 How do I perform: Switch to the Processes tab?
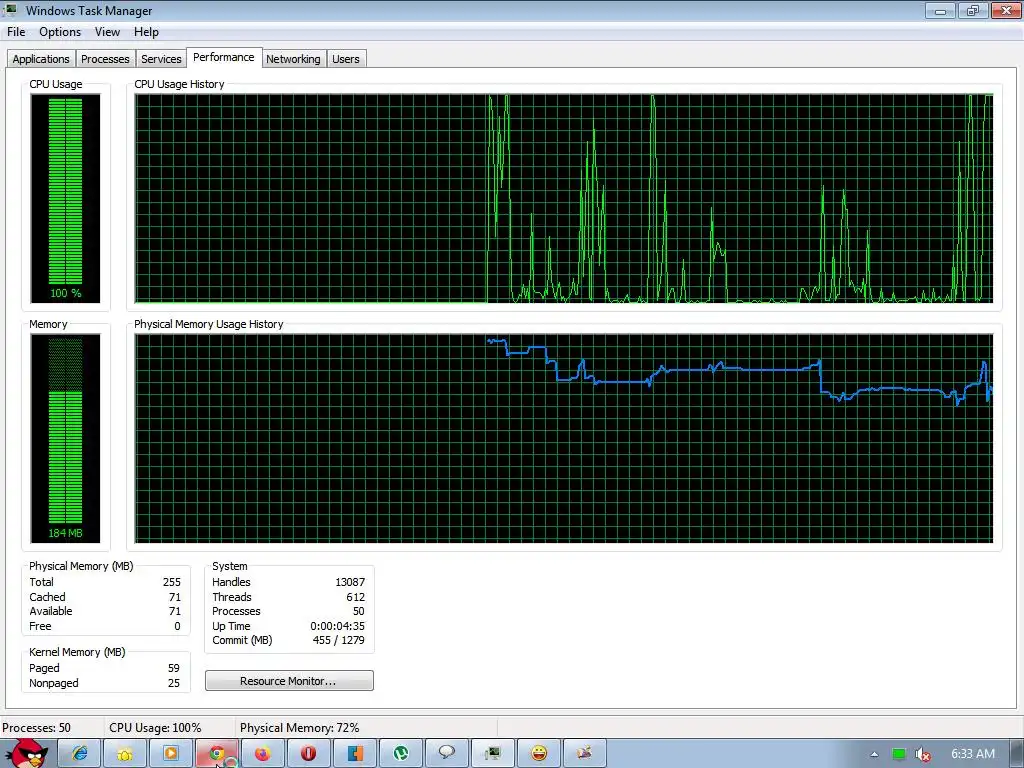[105, 59]
